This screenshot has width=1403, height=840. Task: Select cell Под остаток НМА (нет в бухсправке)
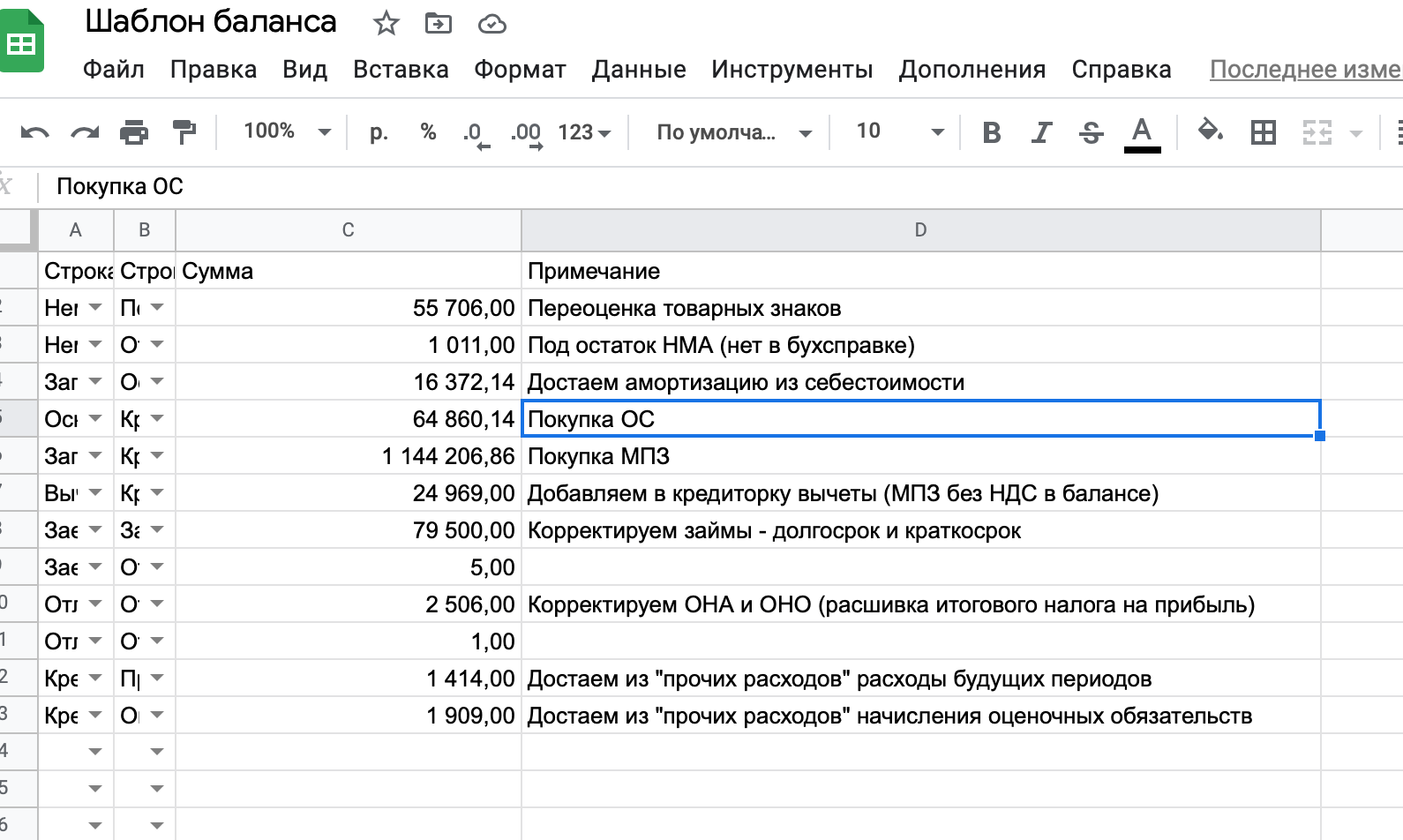pos(921,345)
